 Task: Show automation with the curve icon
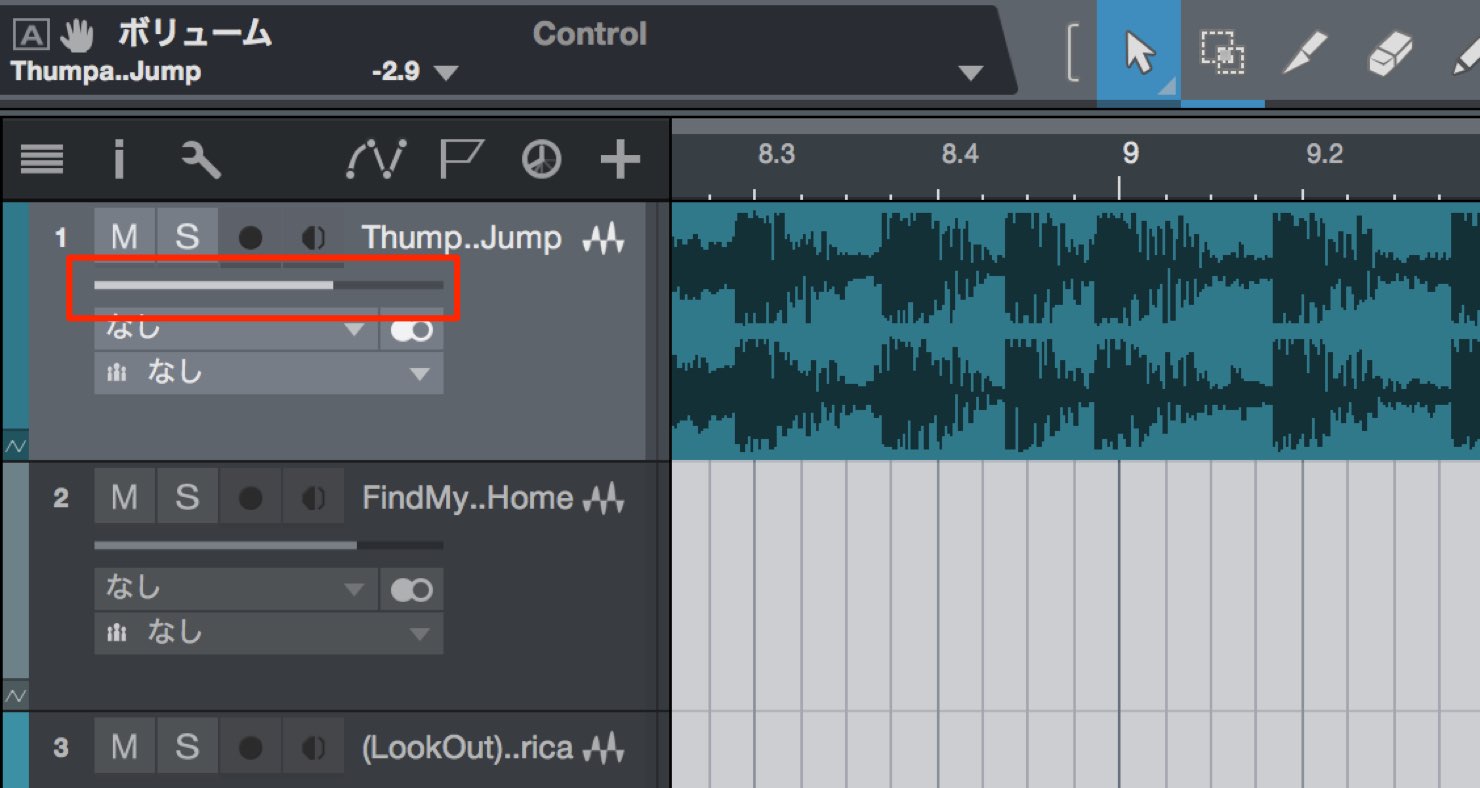pyautogui.click(x=376, y=159)
